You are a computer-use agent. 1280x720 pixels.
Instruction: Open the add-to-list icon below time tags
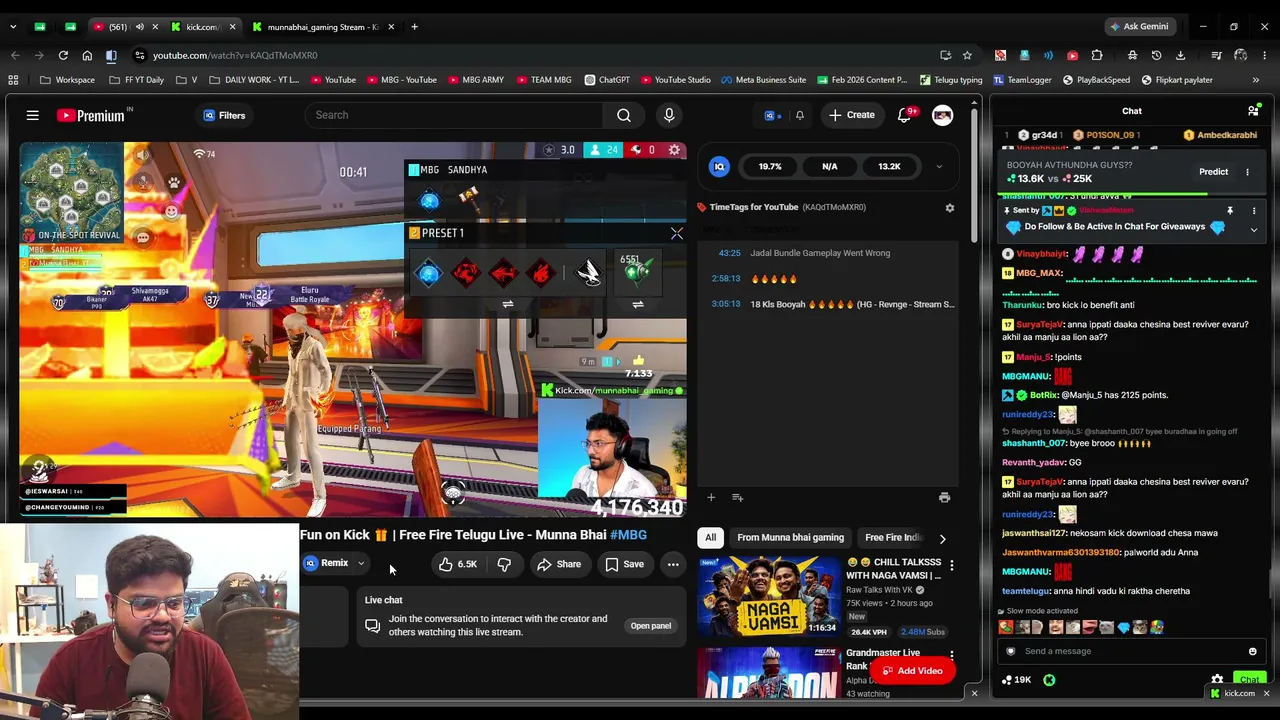pyautogui.click(x=737, y=497)
